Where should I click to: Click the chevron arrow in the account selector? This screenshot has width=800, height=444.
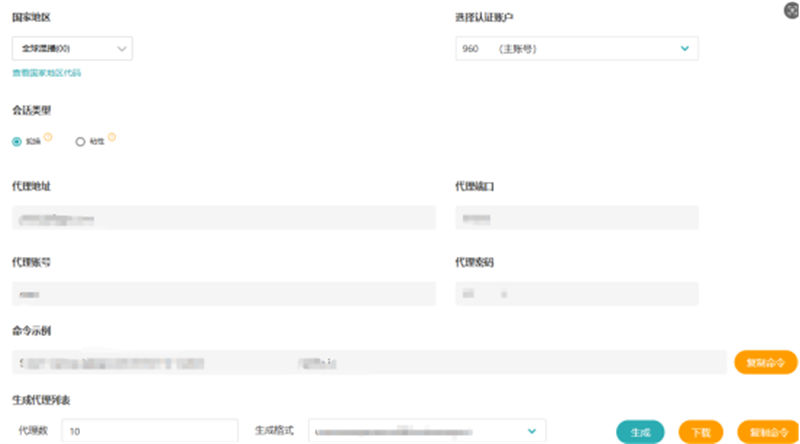(x=685, y=48)
